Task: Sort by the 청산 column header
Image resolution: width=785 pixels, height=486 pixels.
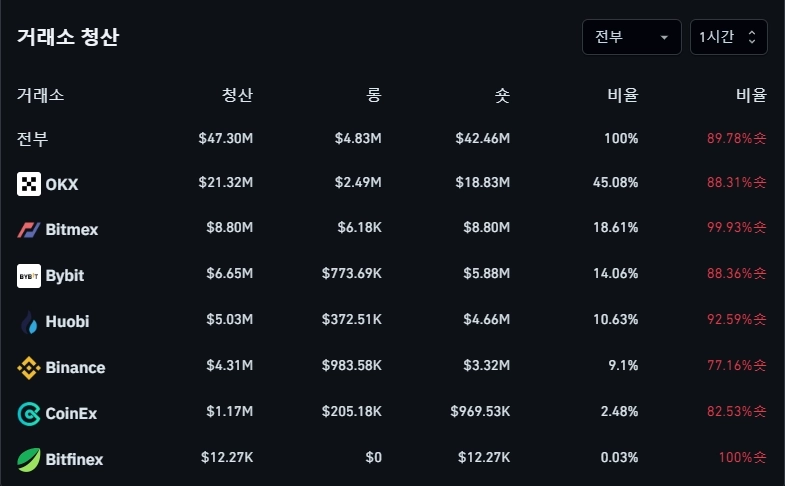Action: pyautogui.click(x=237, y=96)
